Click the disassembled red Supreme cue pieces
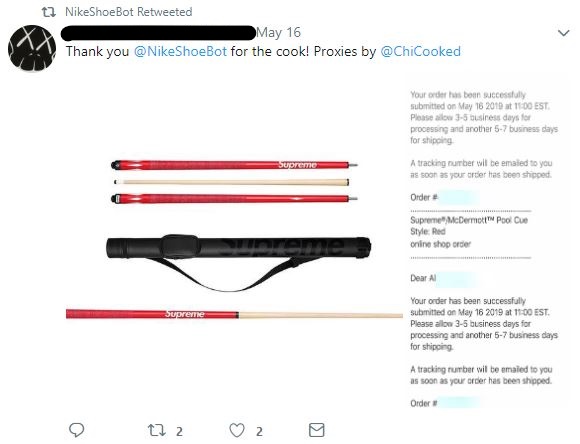This screenshot has width=580, height=444. pos(234,181)
